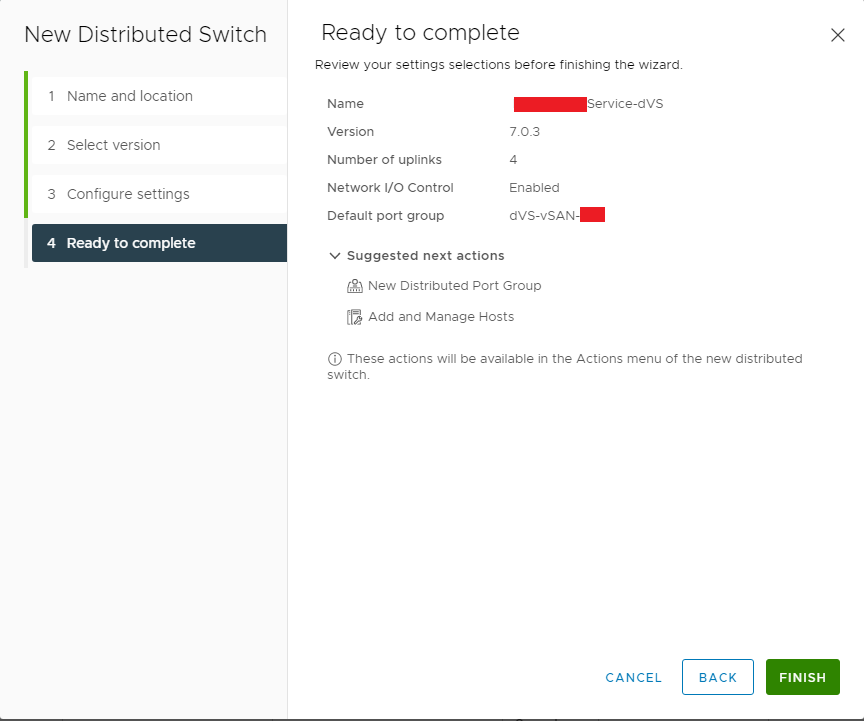Go back with the BACK button
Screen dimensions: 864x721
pos(717,677)
